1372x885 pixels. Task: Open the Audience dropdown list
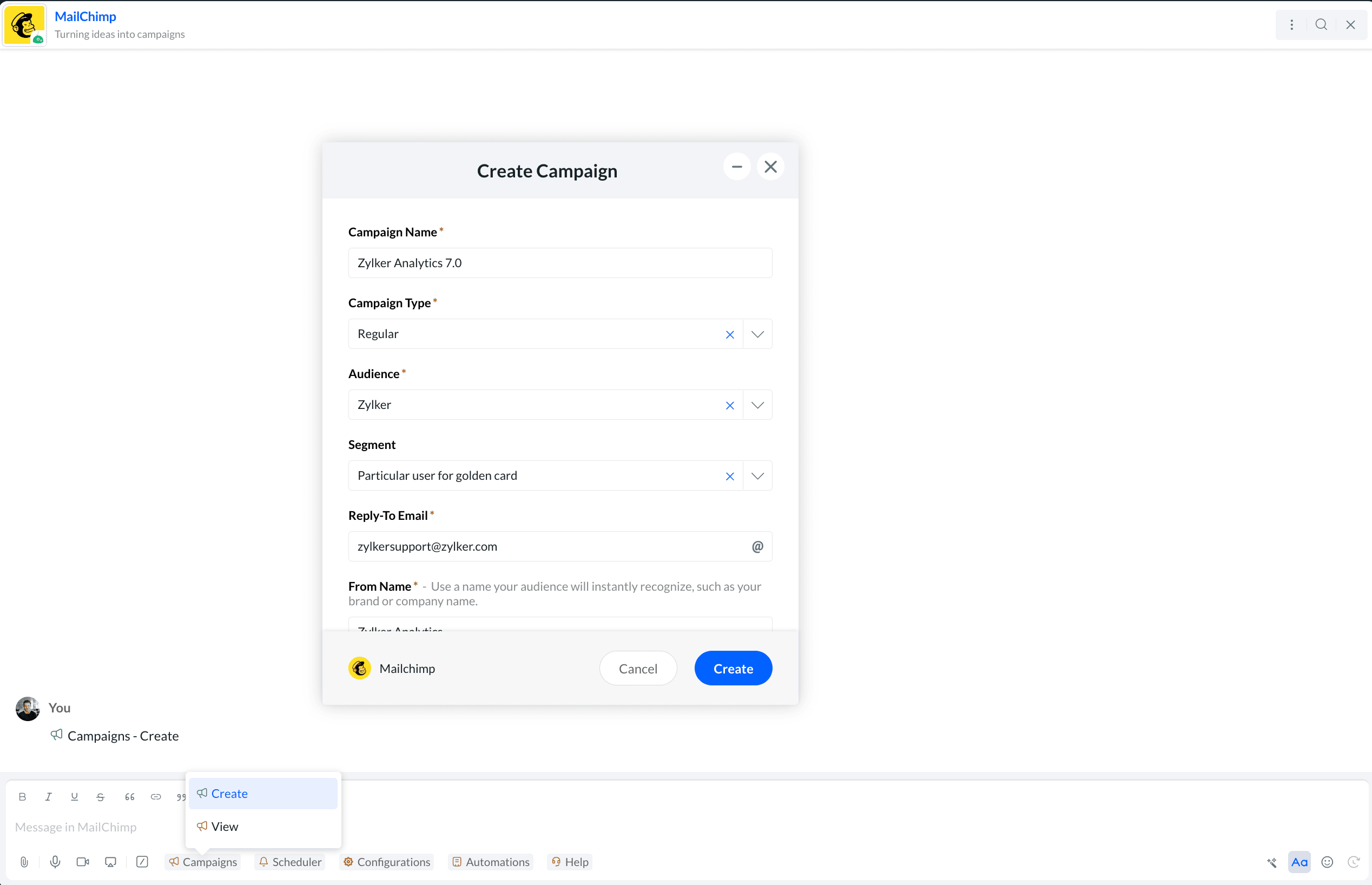pyautogui.click(x=757, y=405)
